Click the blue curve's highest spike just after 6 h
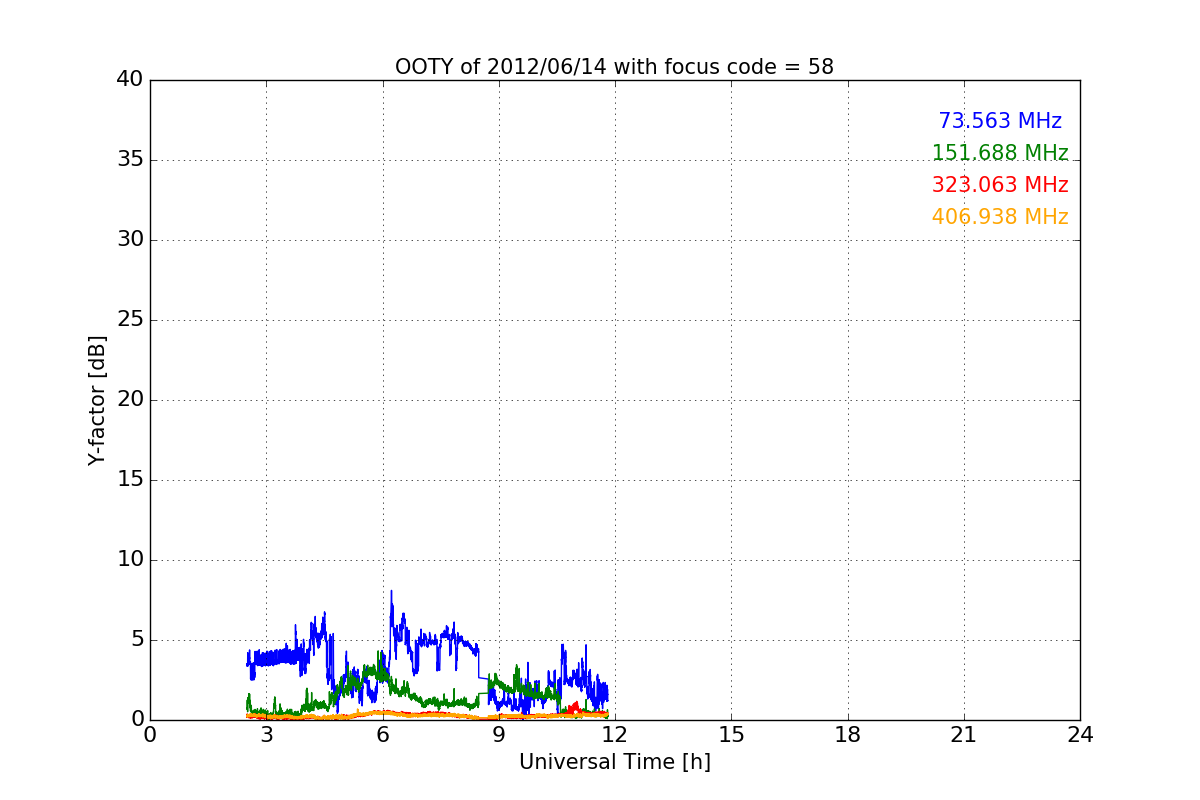 (391, 593)
